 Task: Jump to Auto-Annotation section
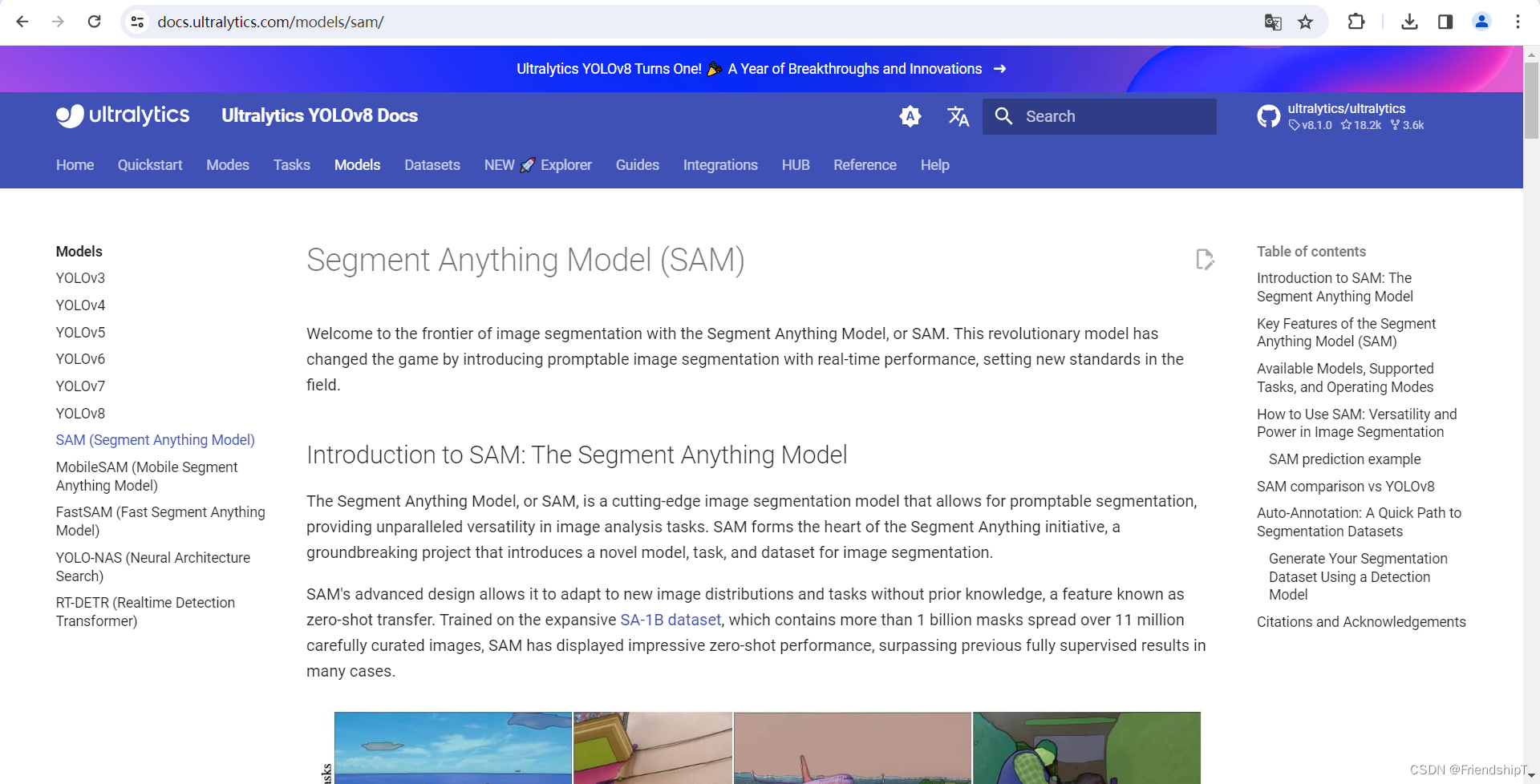pos(1359,522)
